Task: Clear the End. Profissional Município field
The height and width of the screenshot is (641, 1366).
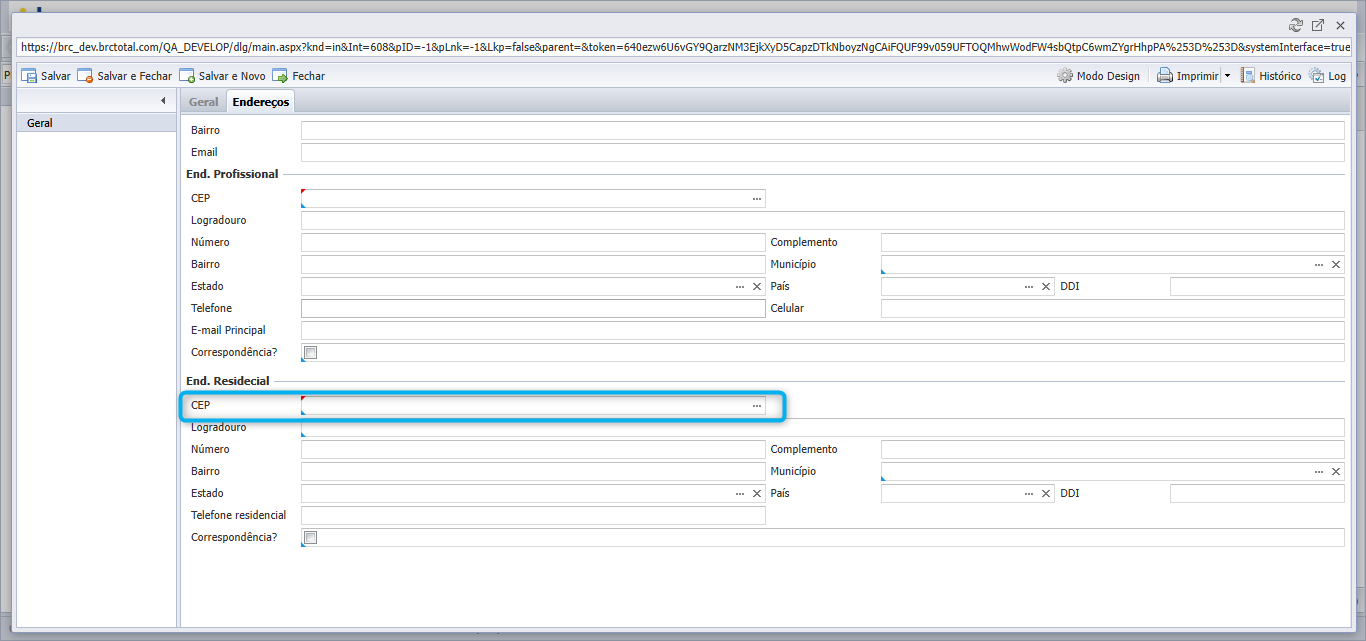Action: pos(1336,264)
